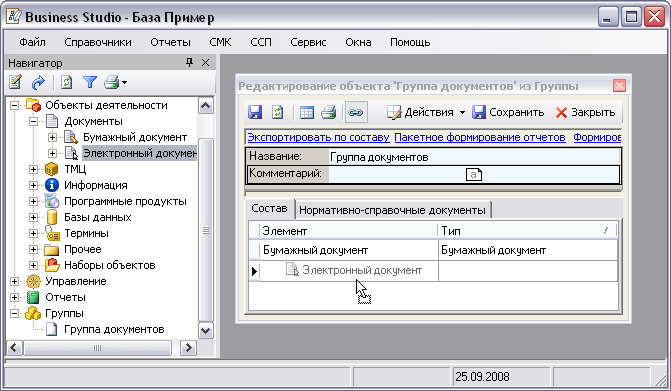Viewport: 671px width, 391px height.
Task: Click the cut-off Формиров link
Action: tap(597, 137)
